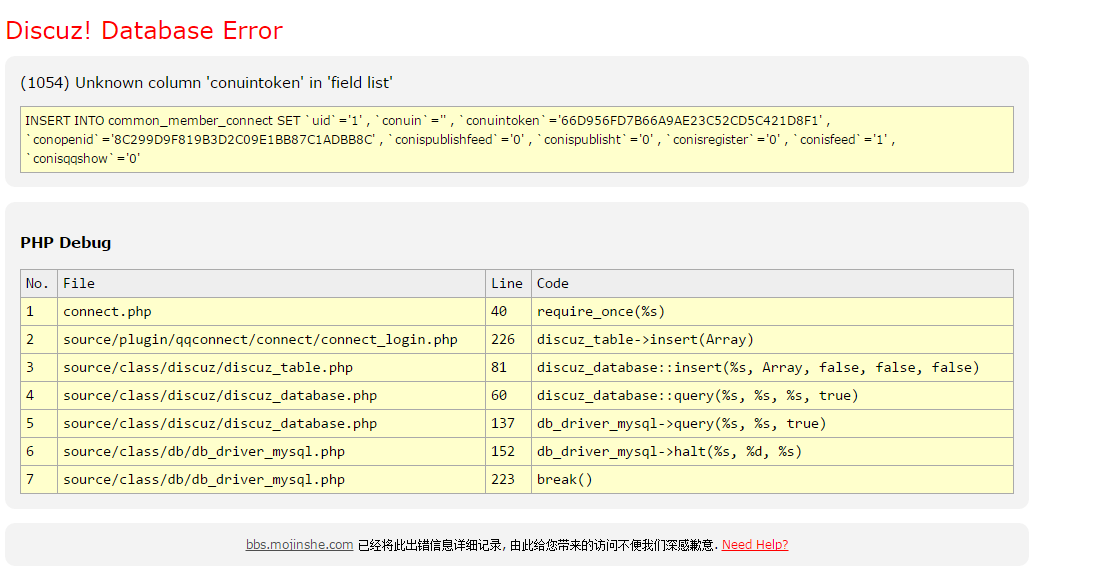Click the Code column header
1118x571 pixels.
[772, 284]
